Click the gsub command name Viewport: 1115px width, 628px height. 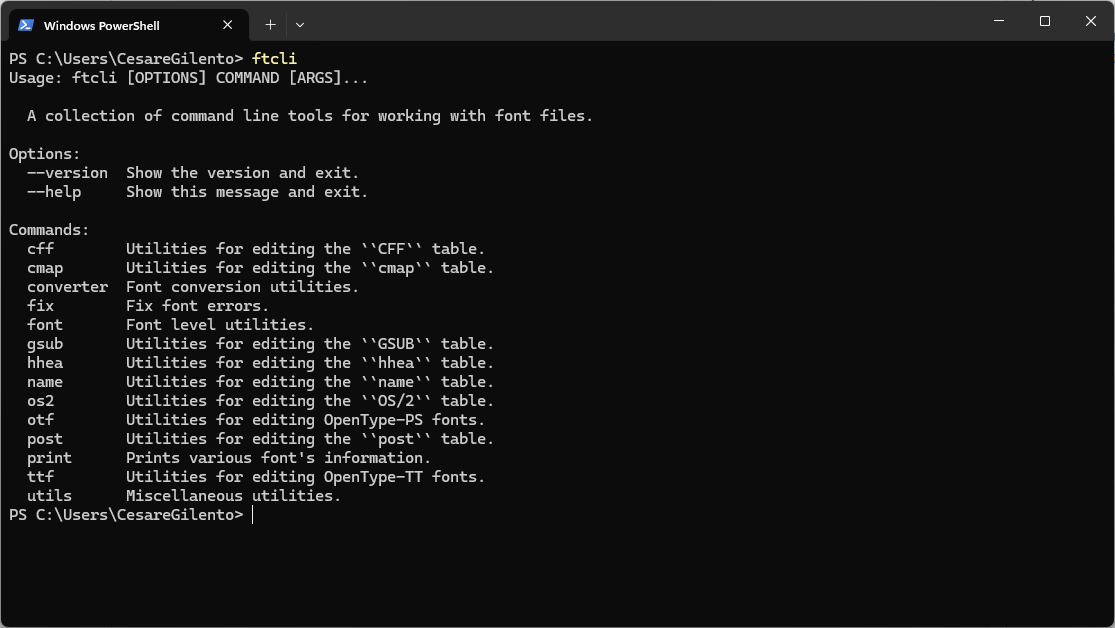[x=45, y=344]
